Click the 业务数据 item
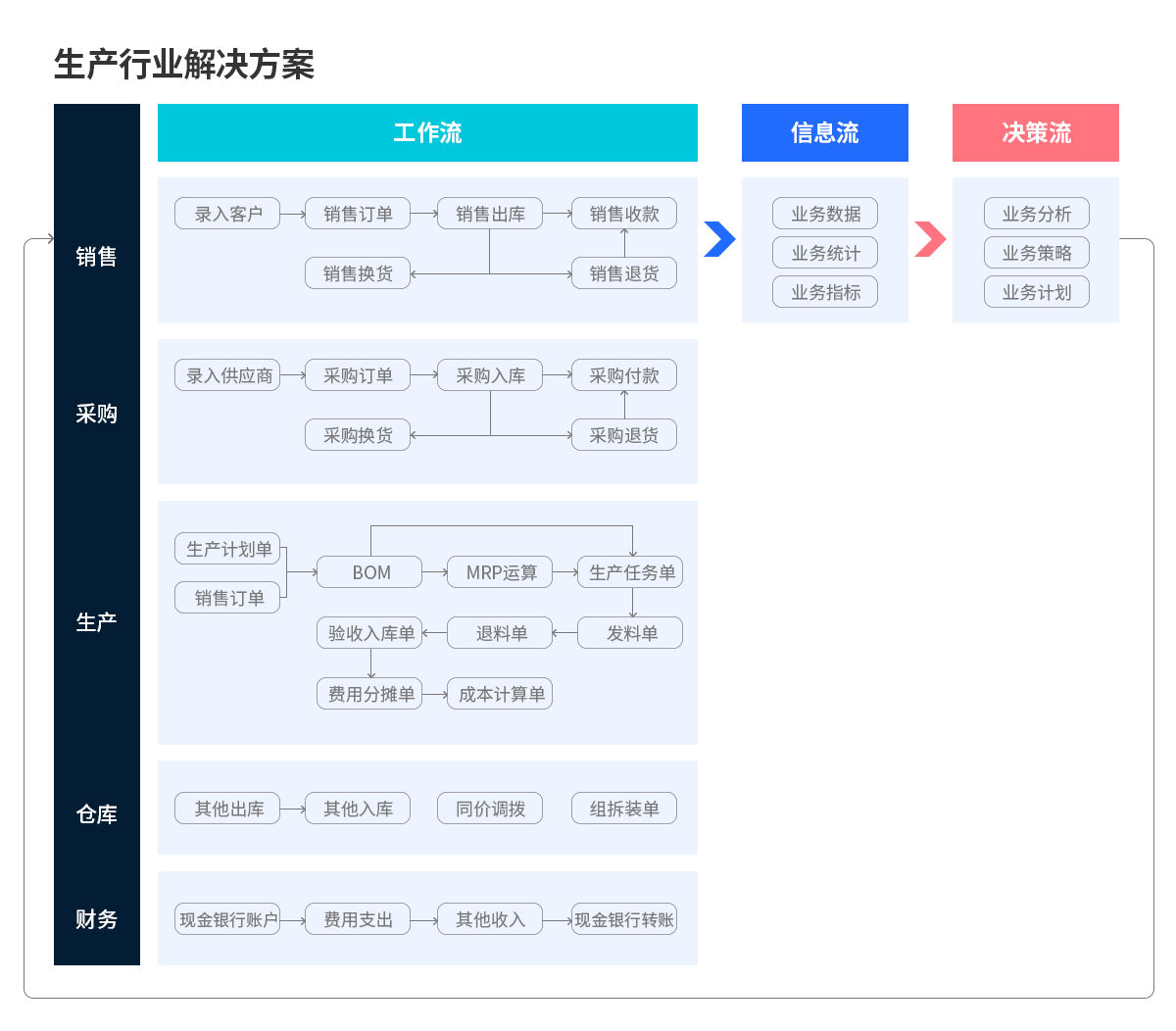 (824, 214)
